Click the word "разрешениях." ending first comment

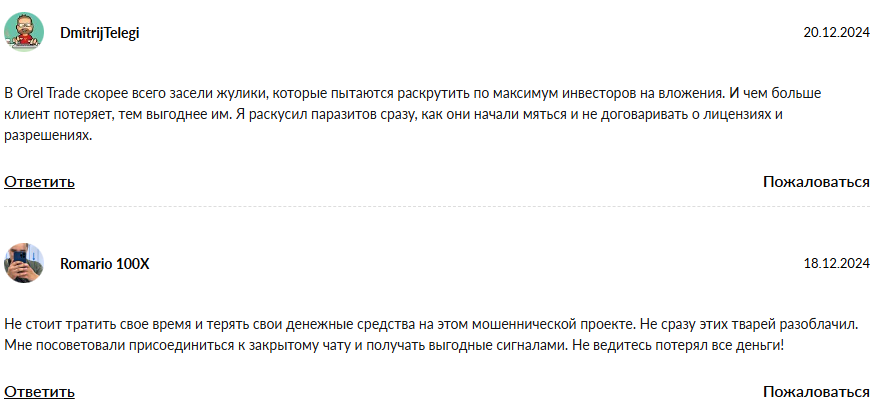[x=48, y=136]
